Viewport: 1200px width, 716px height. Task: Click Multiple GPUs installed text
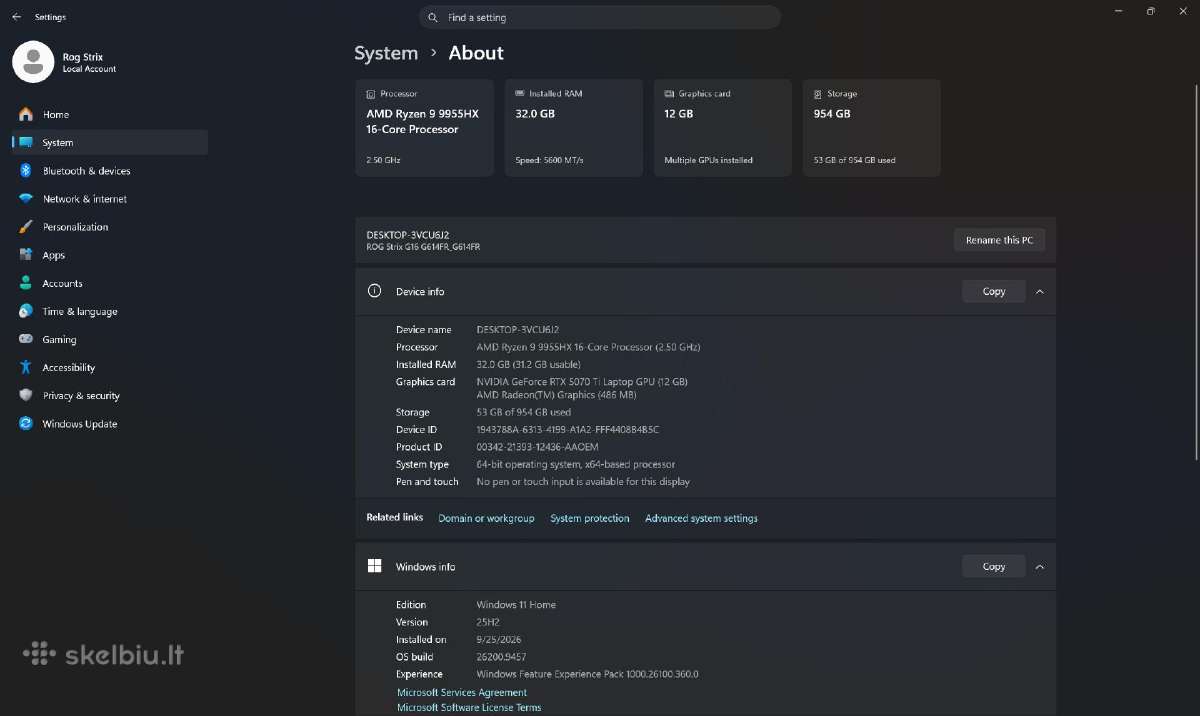pyautogui.click(x=708, y=160)
